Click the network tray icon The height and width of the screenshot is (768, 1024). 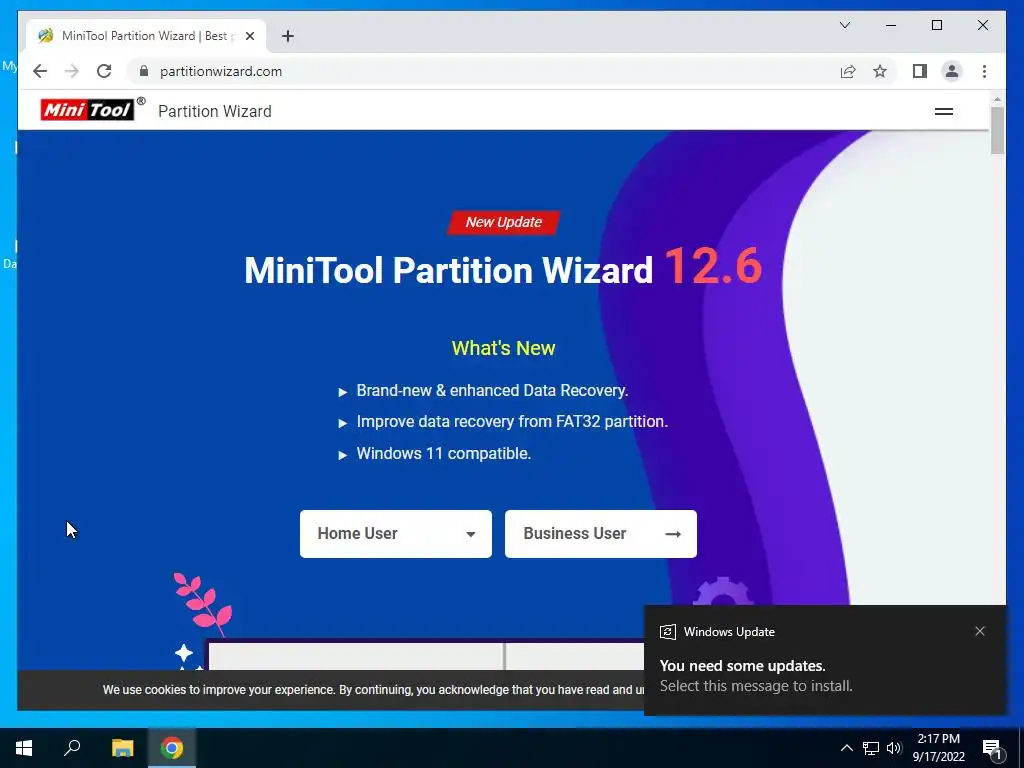point(871,748)
